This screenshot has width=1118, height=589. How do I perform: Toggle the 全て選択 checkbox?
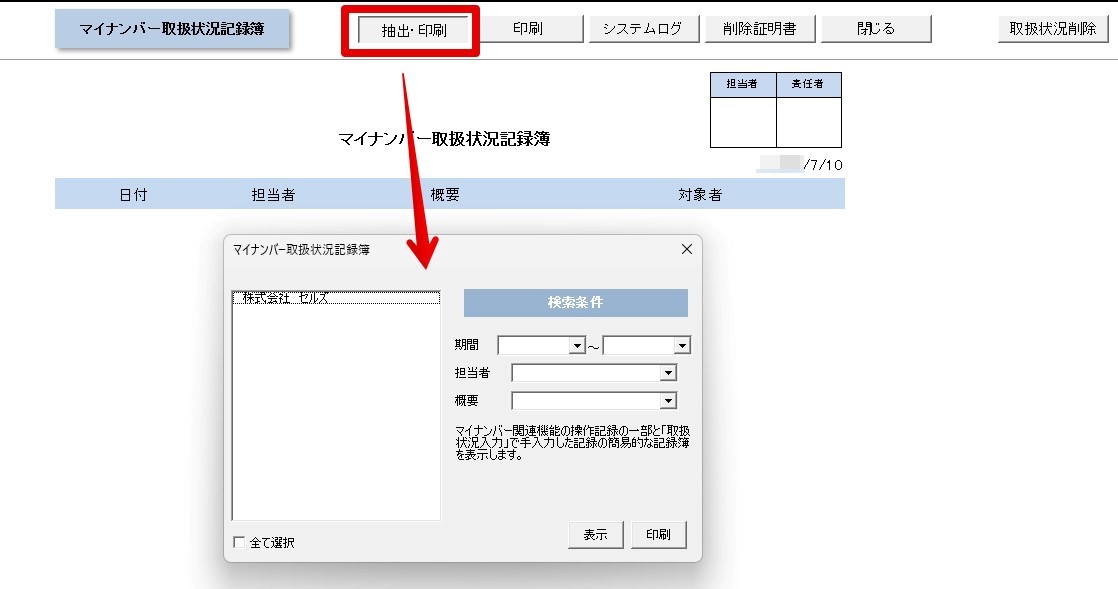(x=240, y=543)
